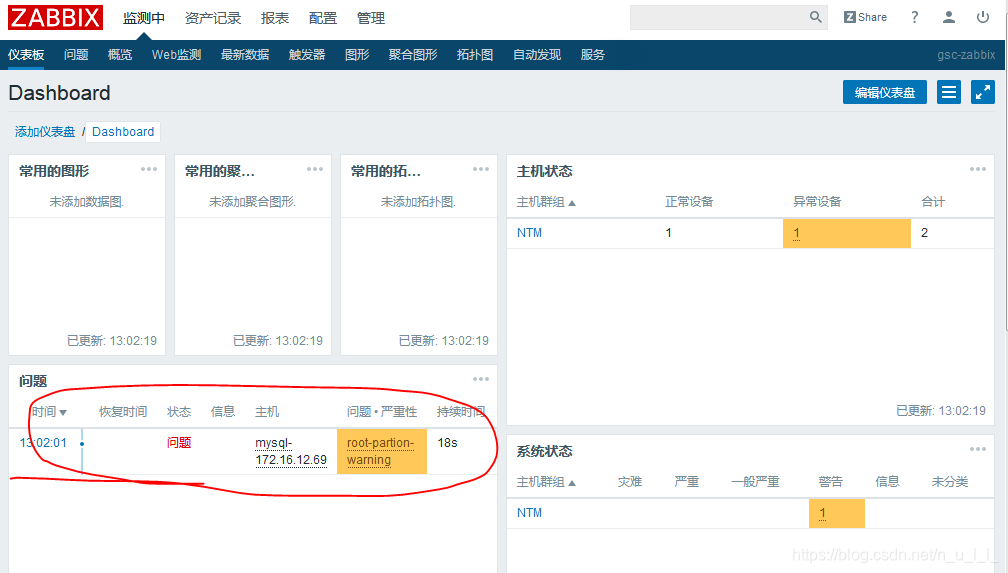Open NTM group in 主机状态 table

coord(529,233)
